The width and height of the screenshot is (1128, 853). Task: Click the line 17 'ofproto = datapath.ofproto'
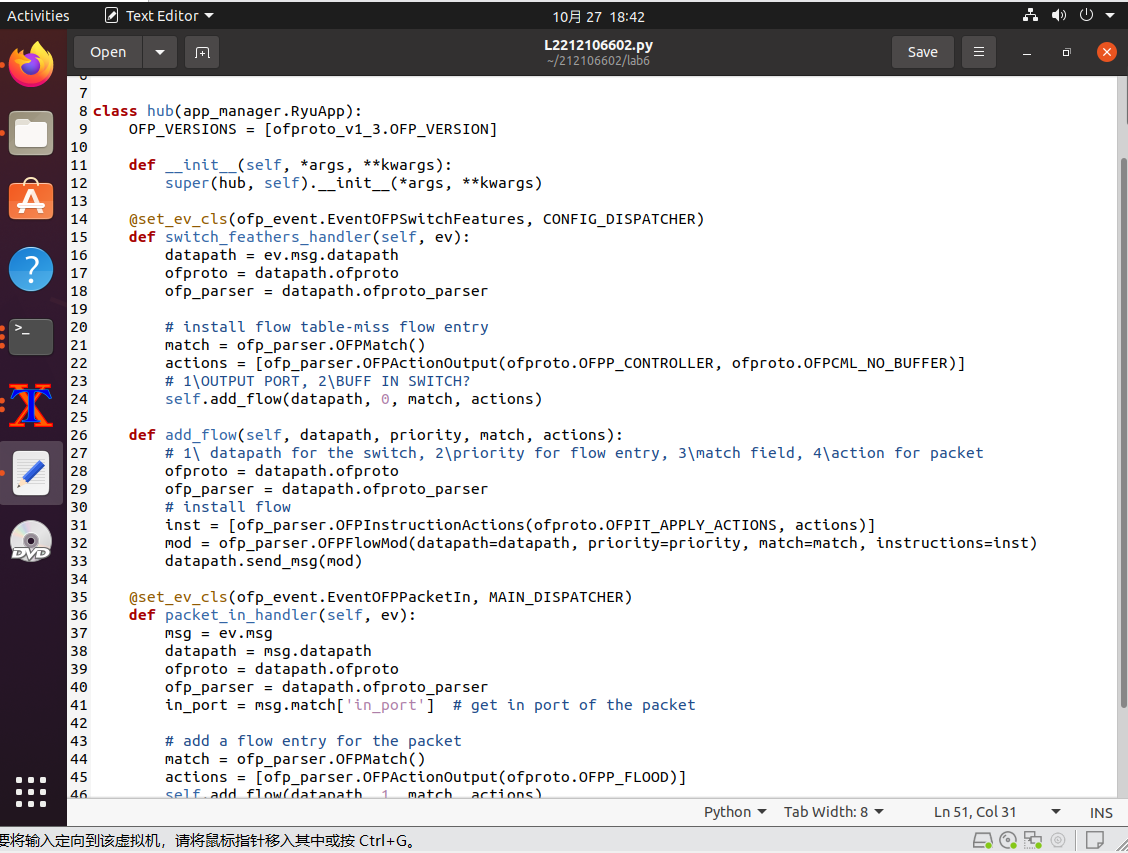tap(281, 273)
